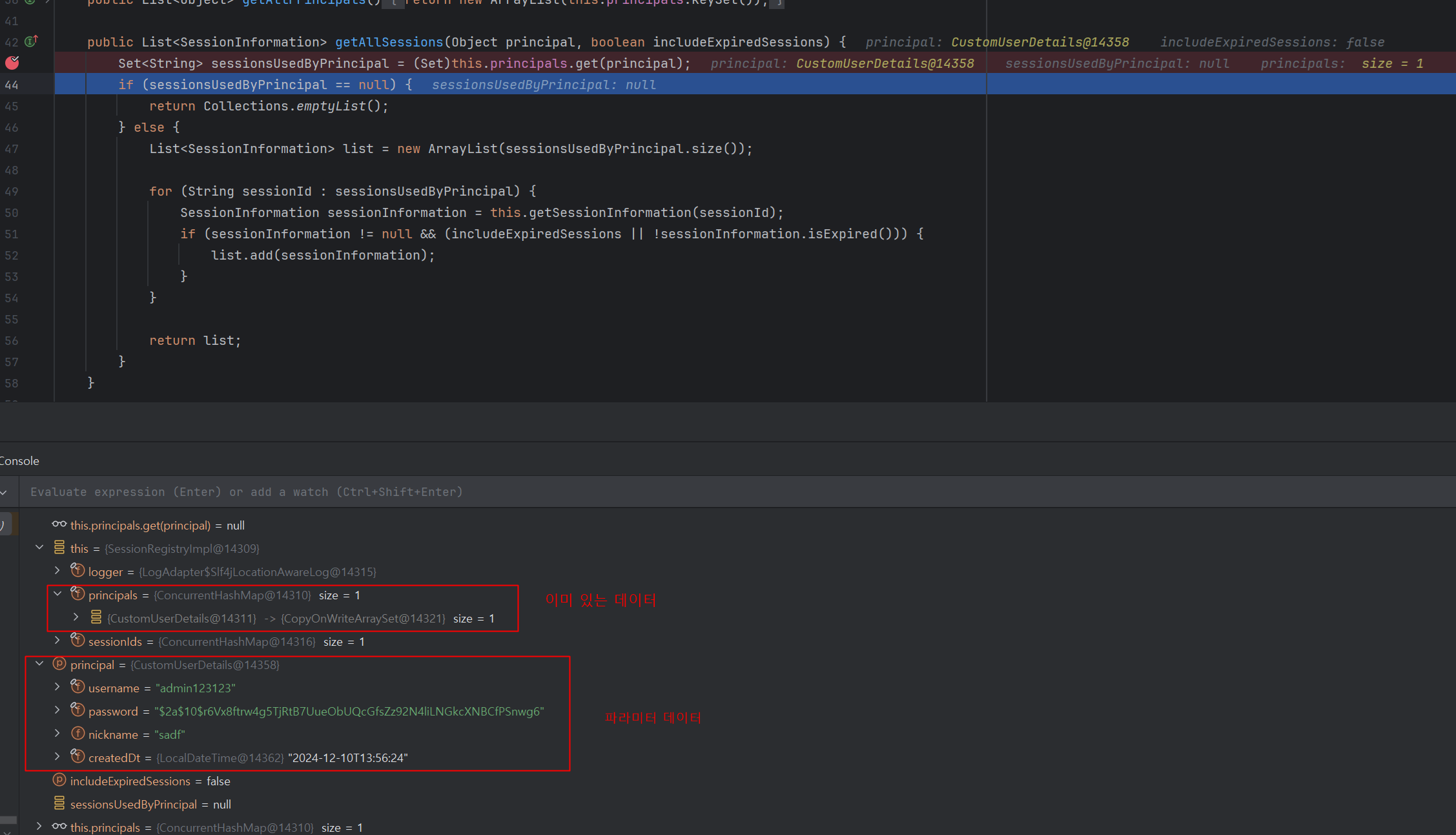Screen dimensions: 1456x835
Task: Collapse the 'this' variable node
Action: (x=39, y=548)
